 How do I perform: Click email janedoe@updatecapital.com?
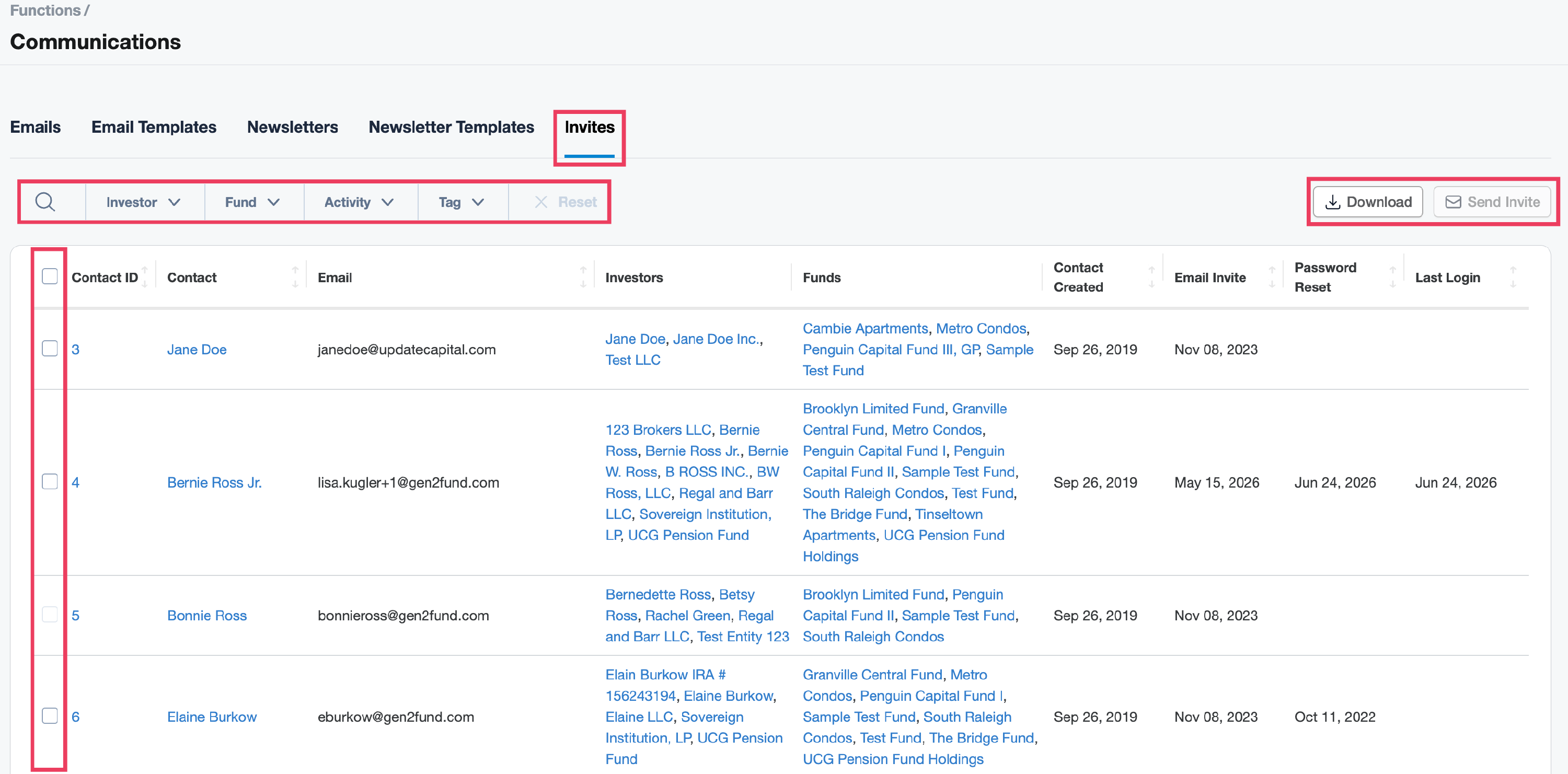(x=407, y=349)
